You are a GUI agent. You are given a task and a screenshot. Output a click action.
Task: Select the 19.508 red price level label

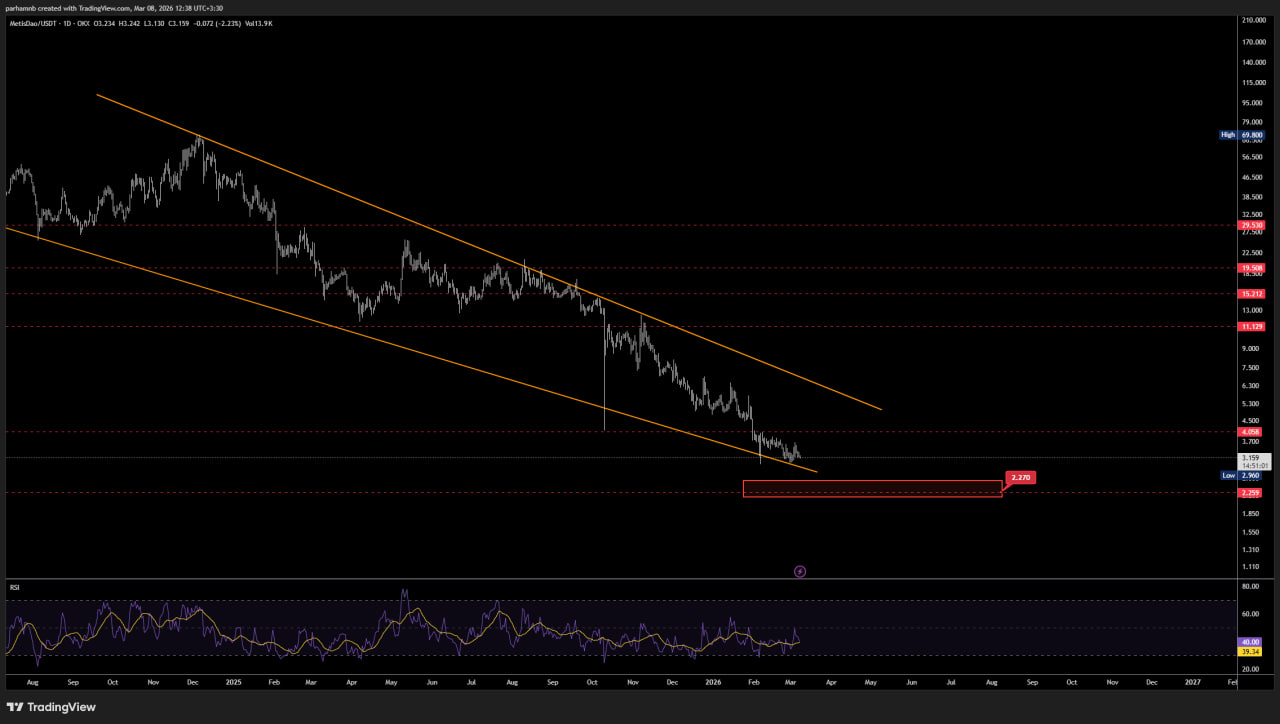pyautogui.click(x=1252, y=268)
